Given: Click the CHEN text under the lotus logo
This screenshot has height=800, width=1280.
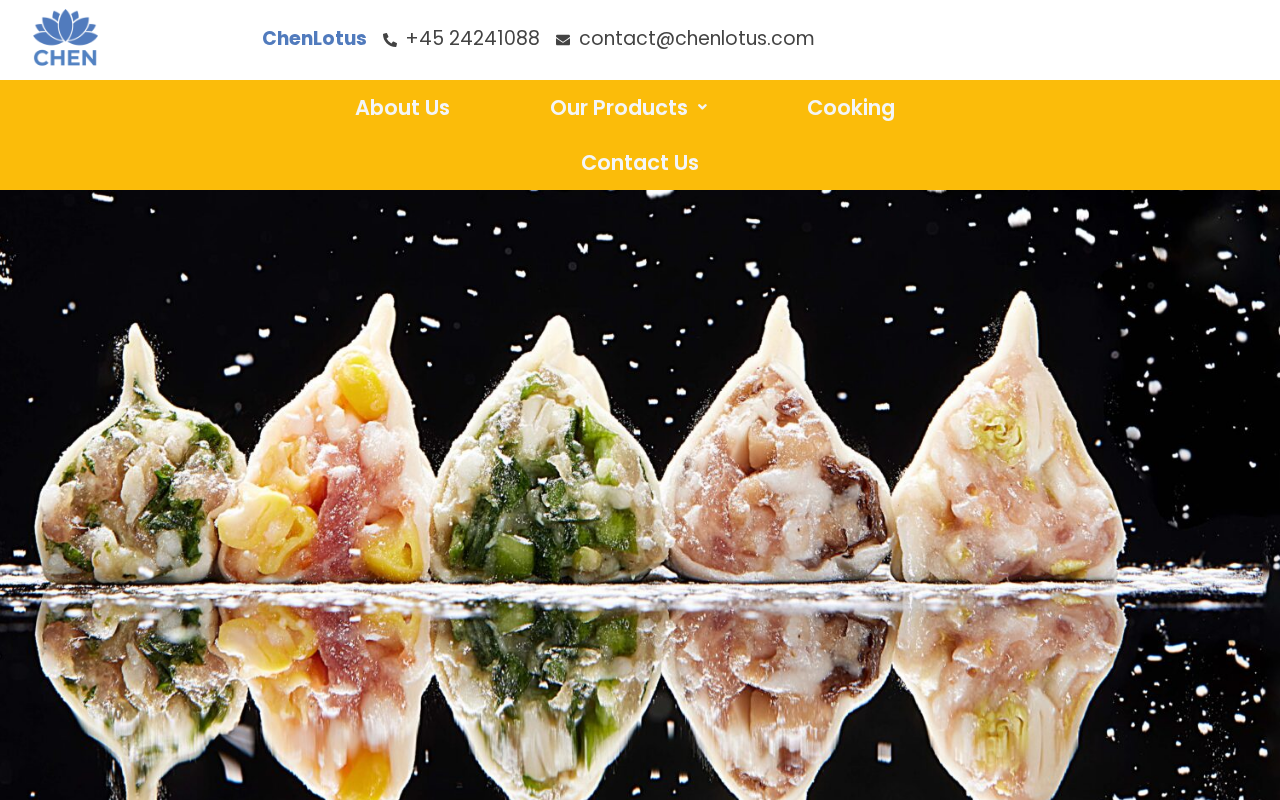Looking at the screenshot, I should point(65,57).
